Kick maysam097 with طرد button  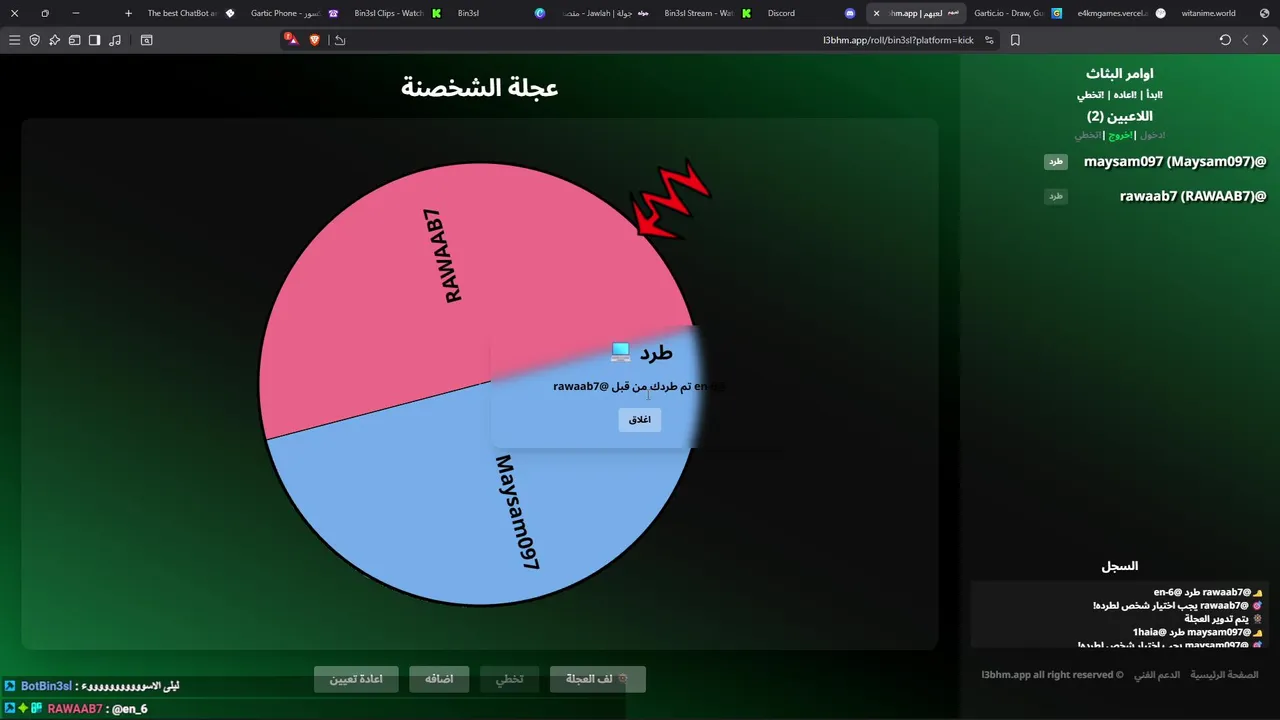tap(1056, 162)
